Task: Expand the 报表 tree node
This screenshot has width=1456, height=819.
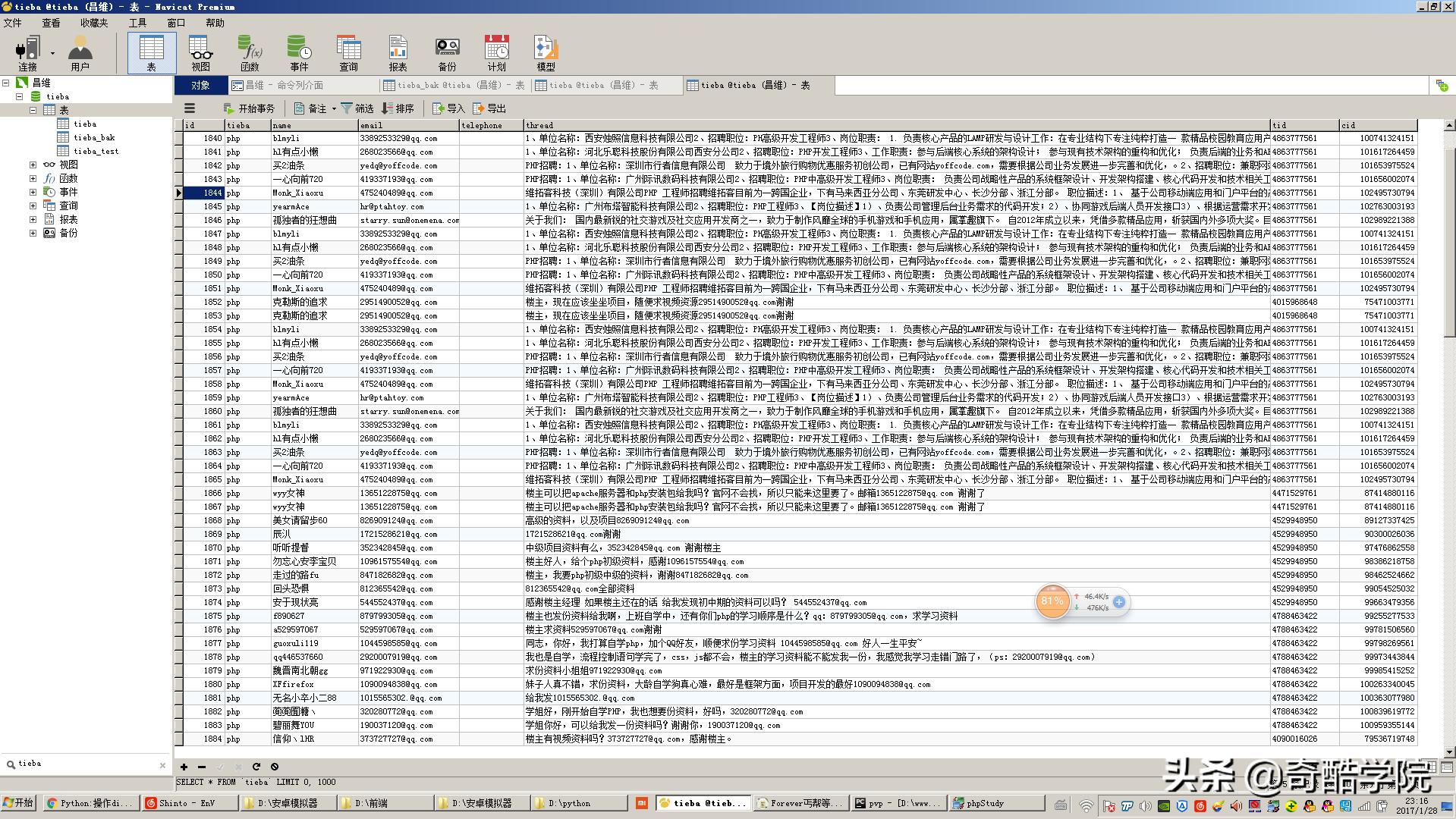Action: click(33, 219)
